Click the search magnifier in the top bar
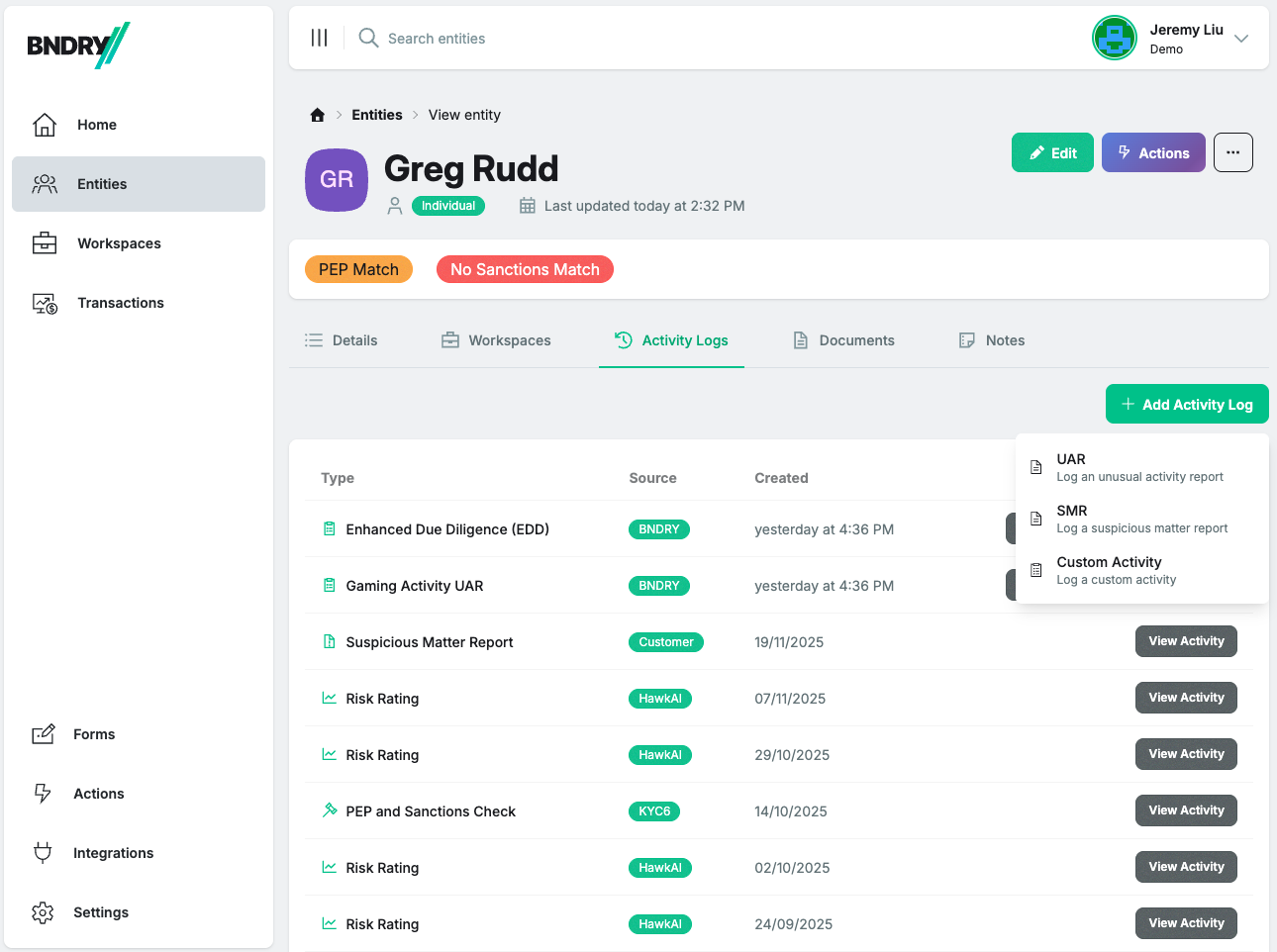Screen dimensions: 1277x952 click(x=367, y=38)
